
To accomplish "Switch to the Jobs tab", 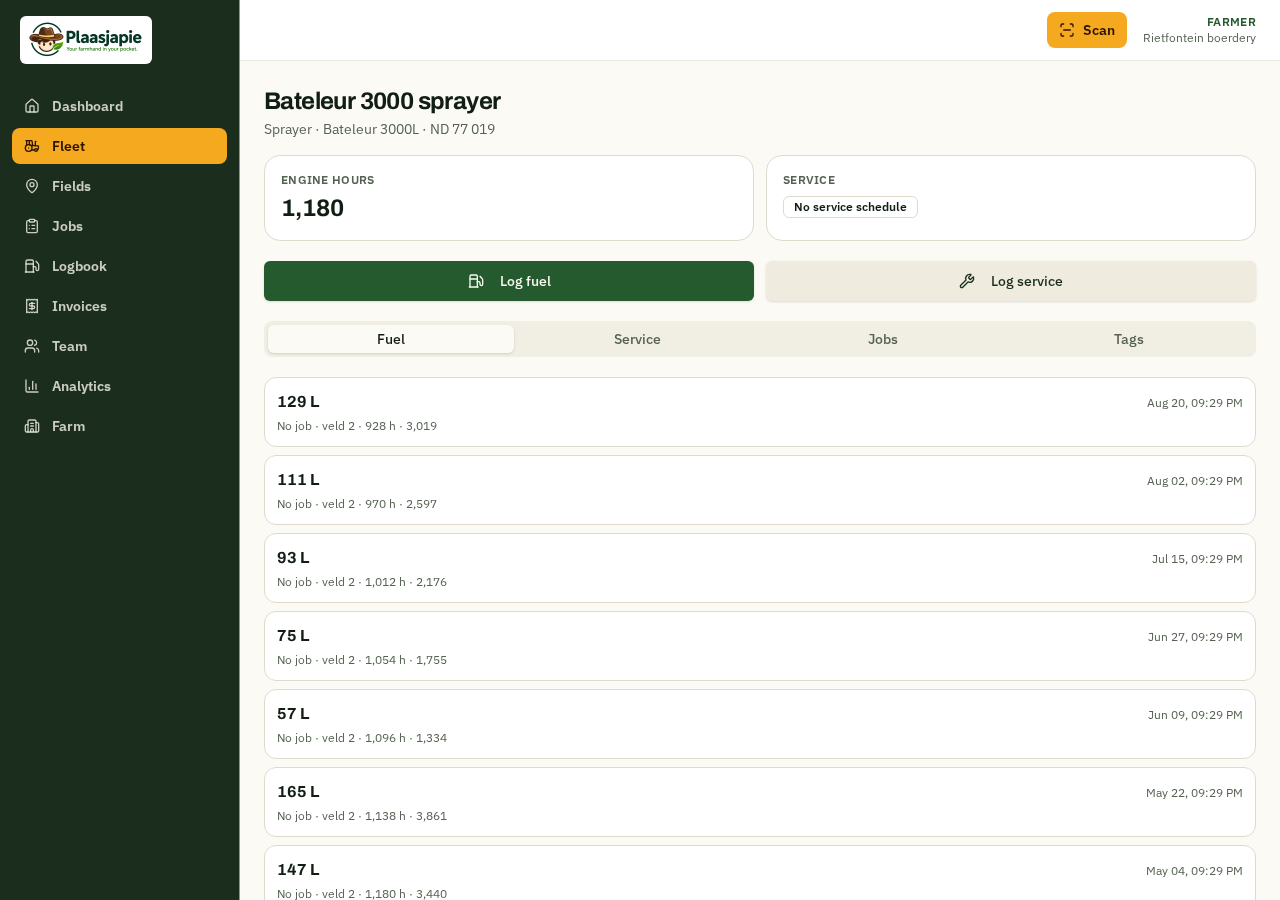I will coord(883,339).
